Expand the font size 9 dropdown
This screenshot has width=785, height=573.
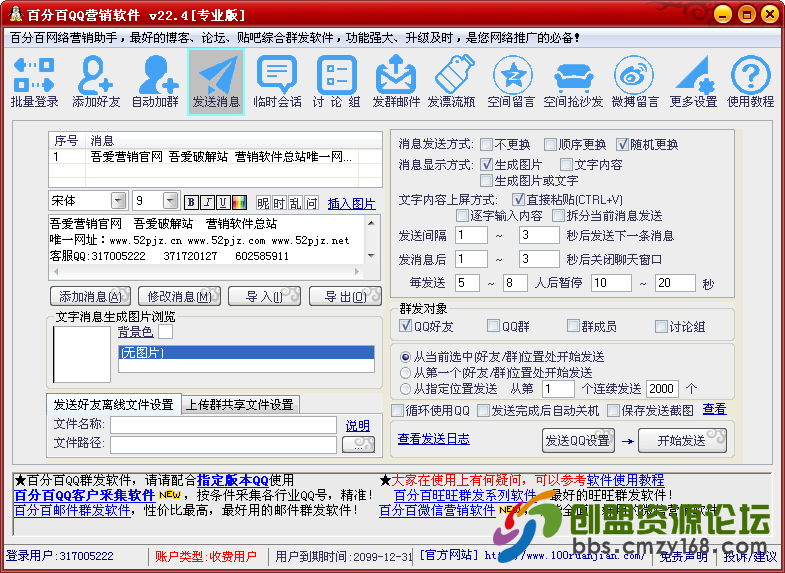click(x=171, y=201)
